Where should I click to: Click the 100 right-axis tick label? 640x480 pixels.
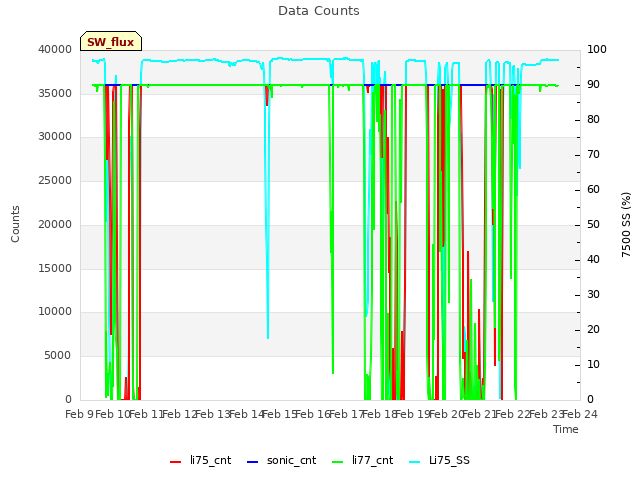click(597, 49)
